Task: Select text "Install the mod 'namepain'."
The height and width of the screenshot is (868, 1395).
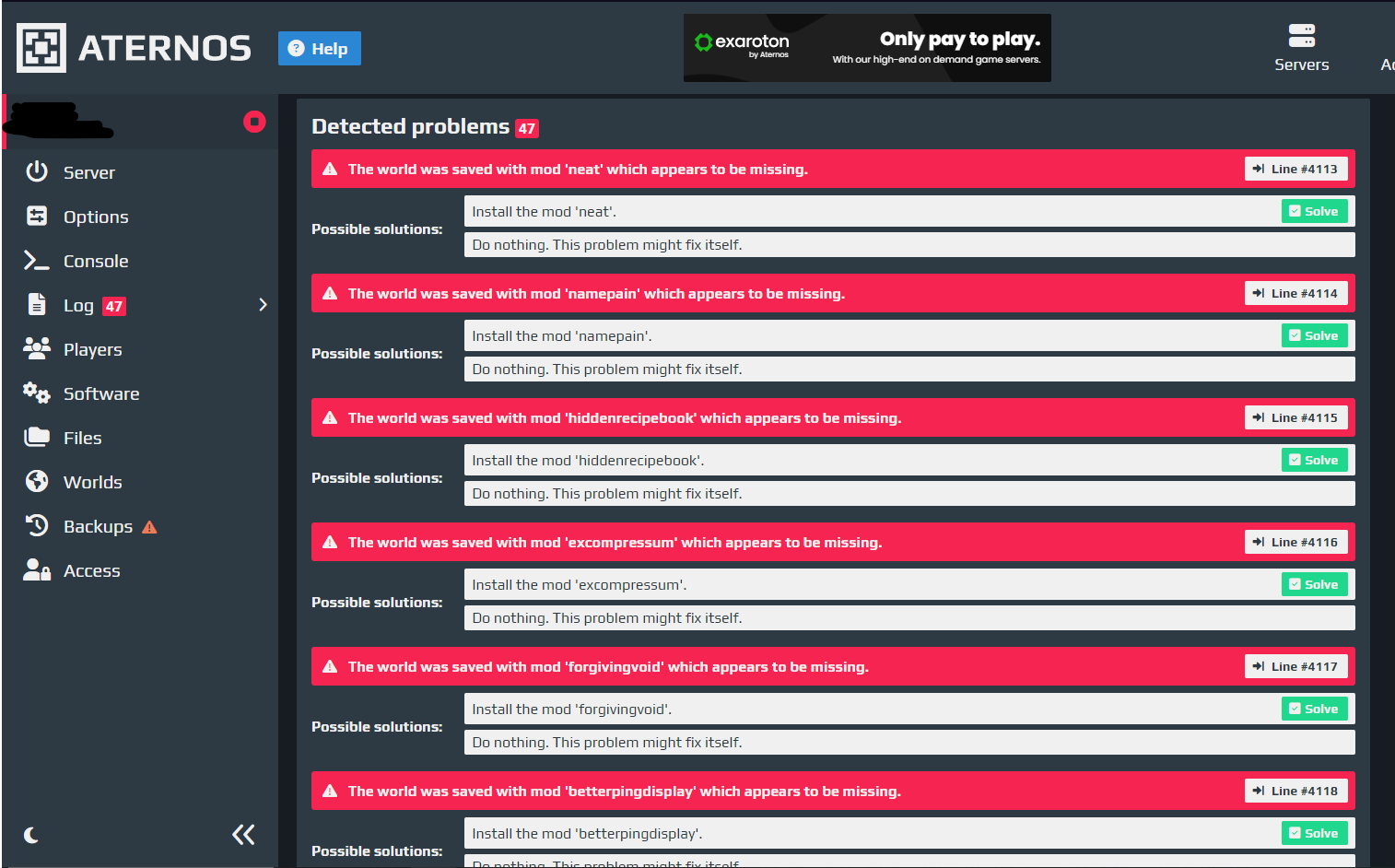Action: click(x=562, y=336)
